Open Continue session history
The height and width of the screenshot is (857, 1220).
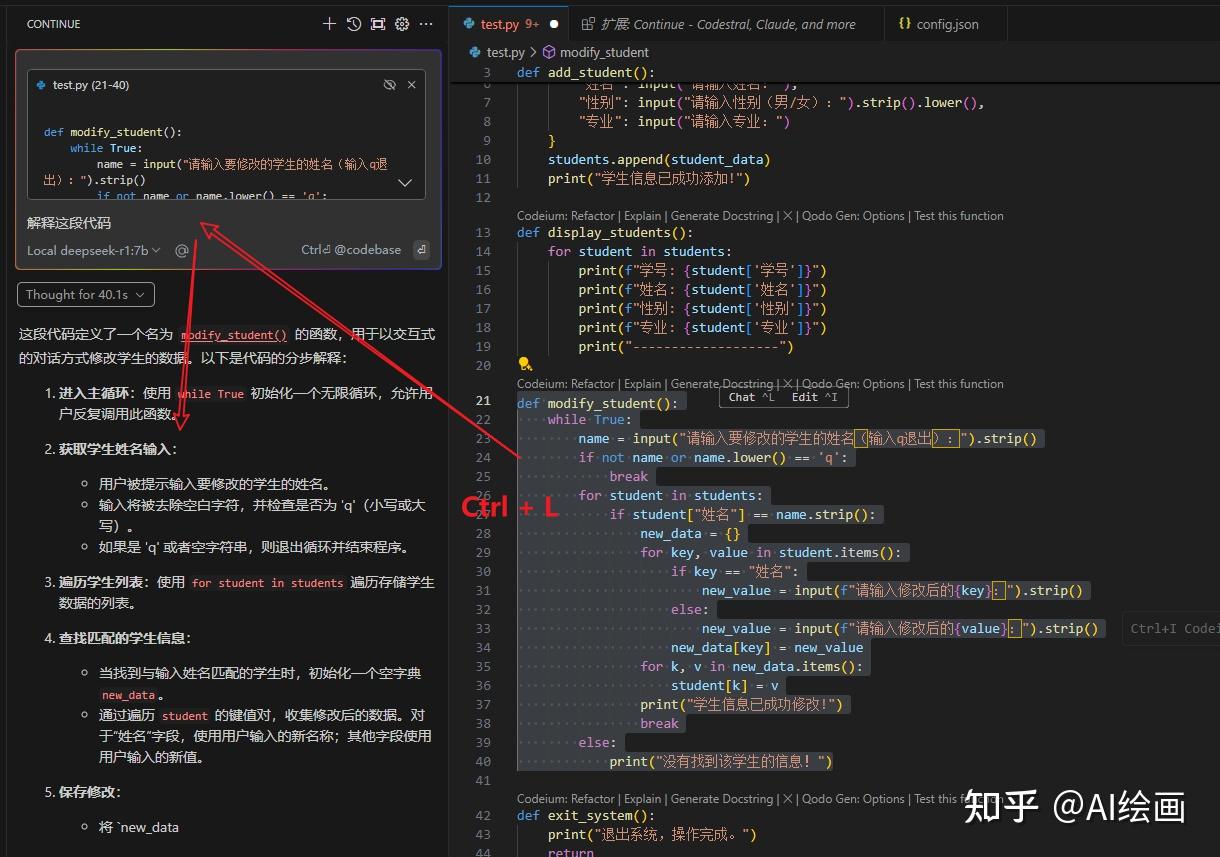(354, 23)
